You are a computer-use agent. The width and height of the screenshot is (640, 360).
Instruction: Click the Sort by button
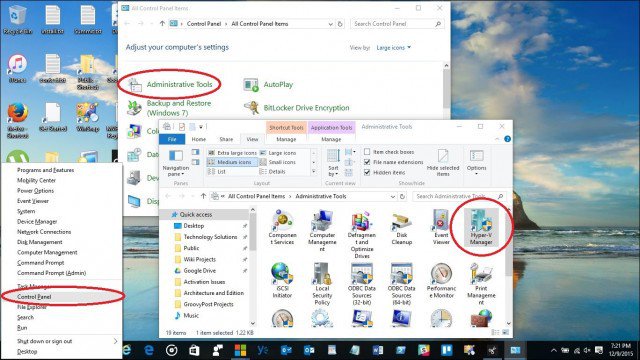333,163
